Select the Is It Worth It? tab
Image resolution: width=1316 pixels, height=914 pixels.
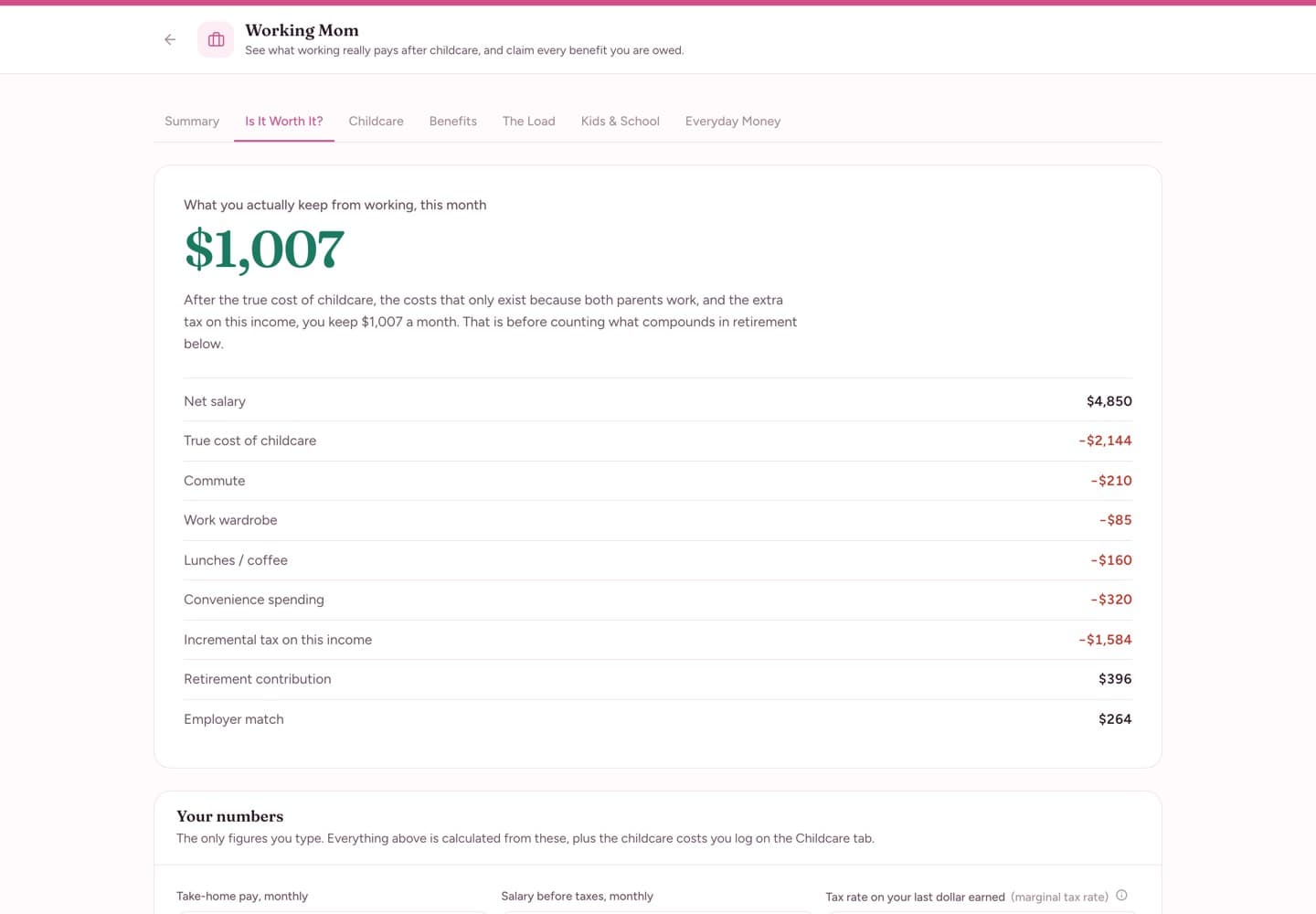click(x=284, y=121)
